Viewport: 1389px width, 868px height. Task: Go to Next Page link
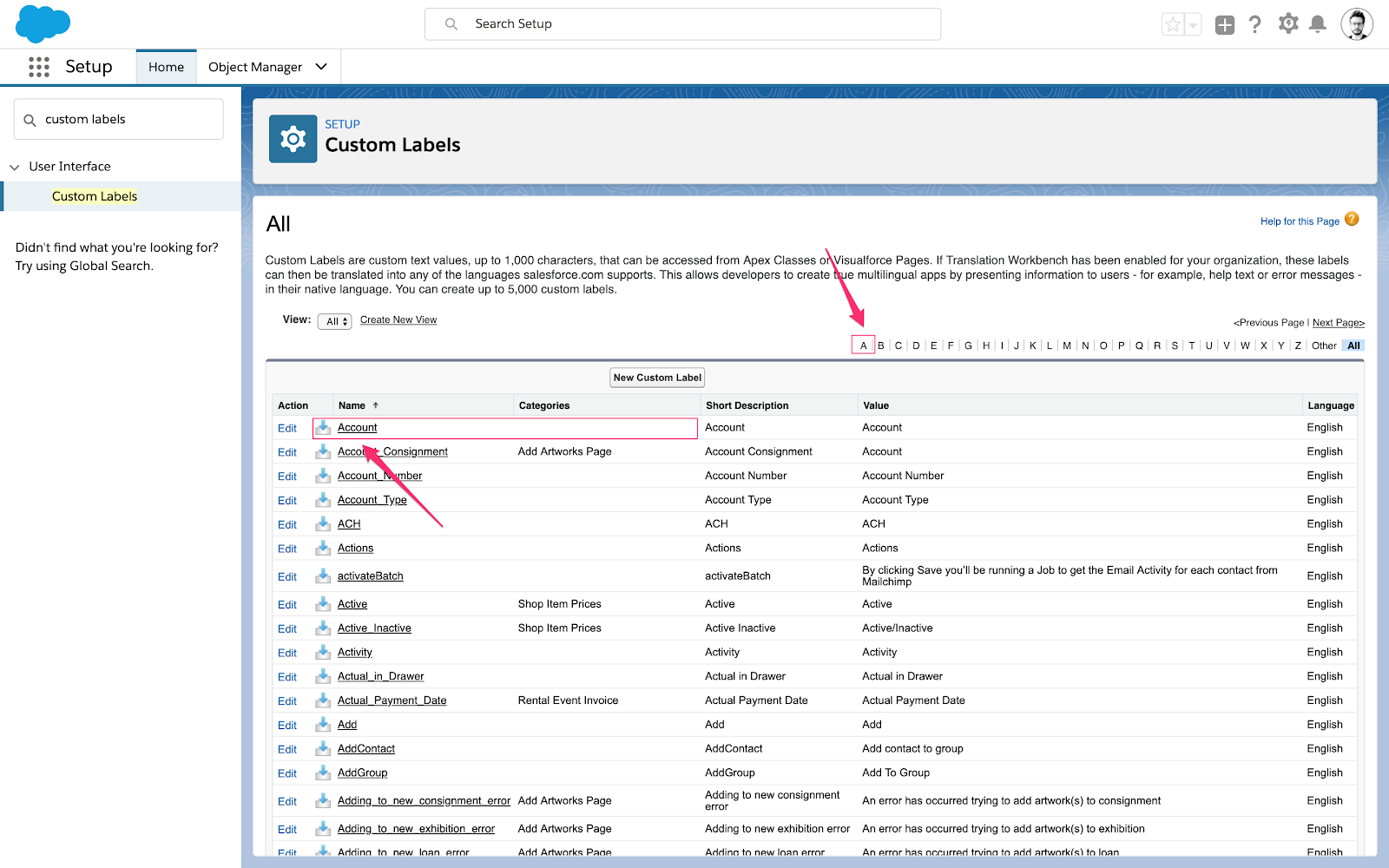pyautogui.click(x=1338, y=323)
